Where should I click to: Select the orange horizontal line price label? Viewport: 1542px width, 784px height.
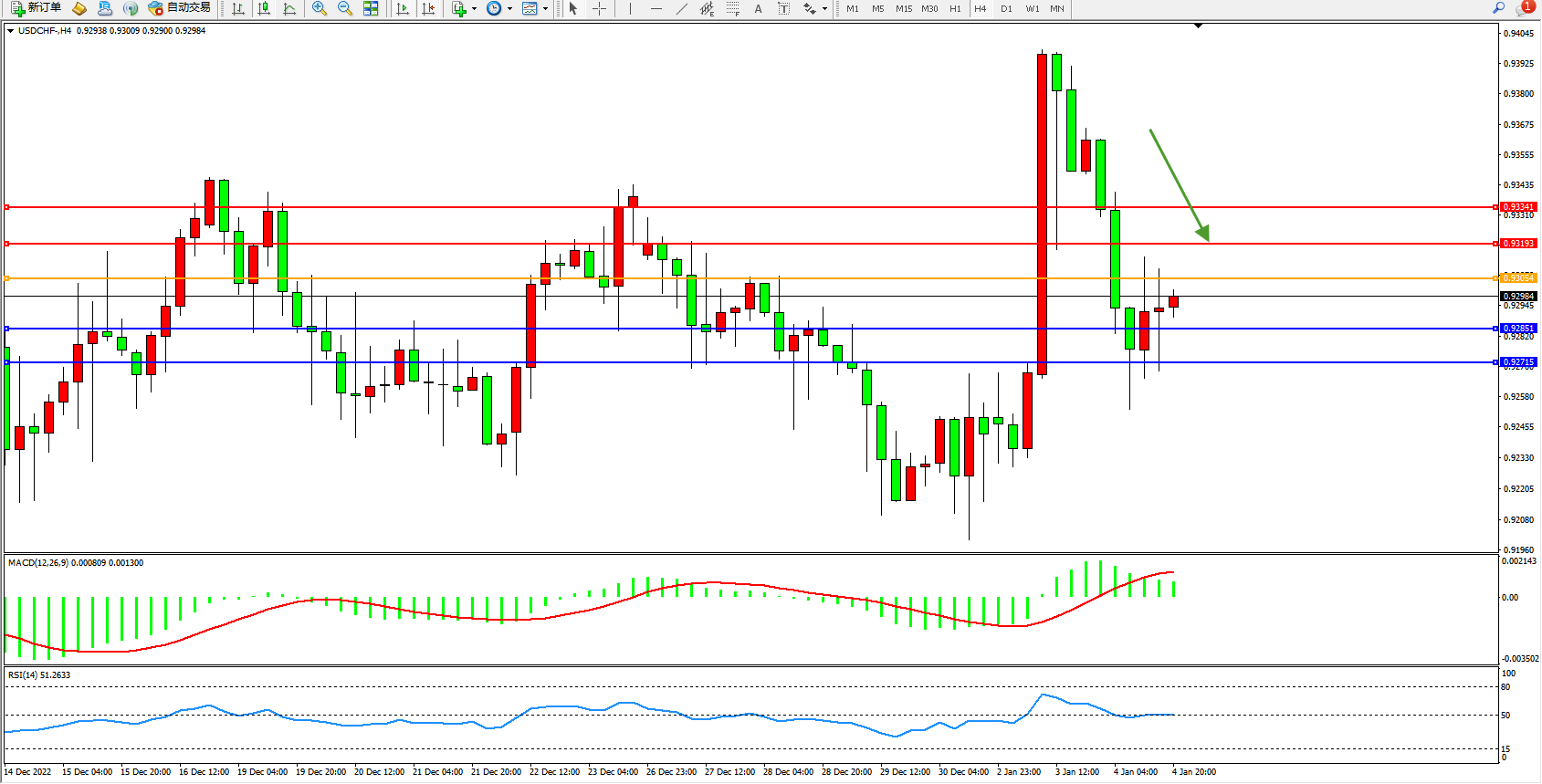[x=1518, y=278]
